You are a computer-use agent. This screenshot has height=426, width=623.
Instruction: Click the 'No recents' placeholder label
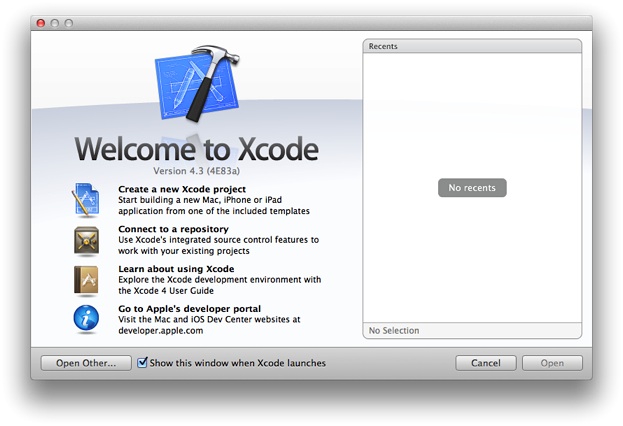point(472,188)
